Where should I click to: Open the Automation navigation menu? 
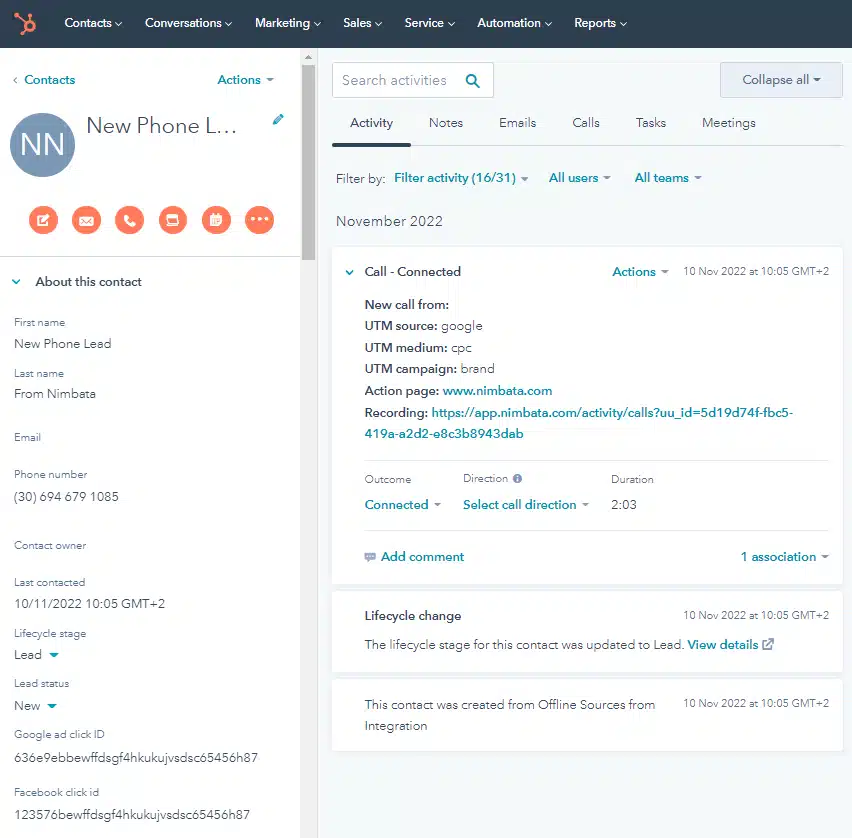click(514, 23)
